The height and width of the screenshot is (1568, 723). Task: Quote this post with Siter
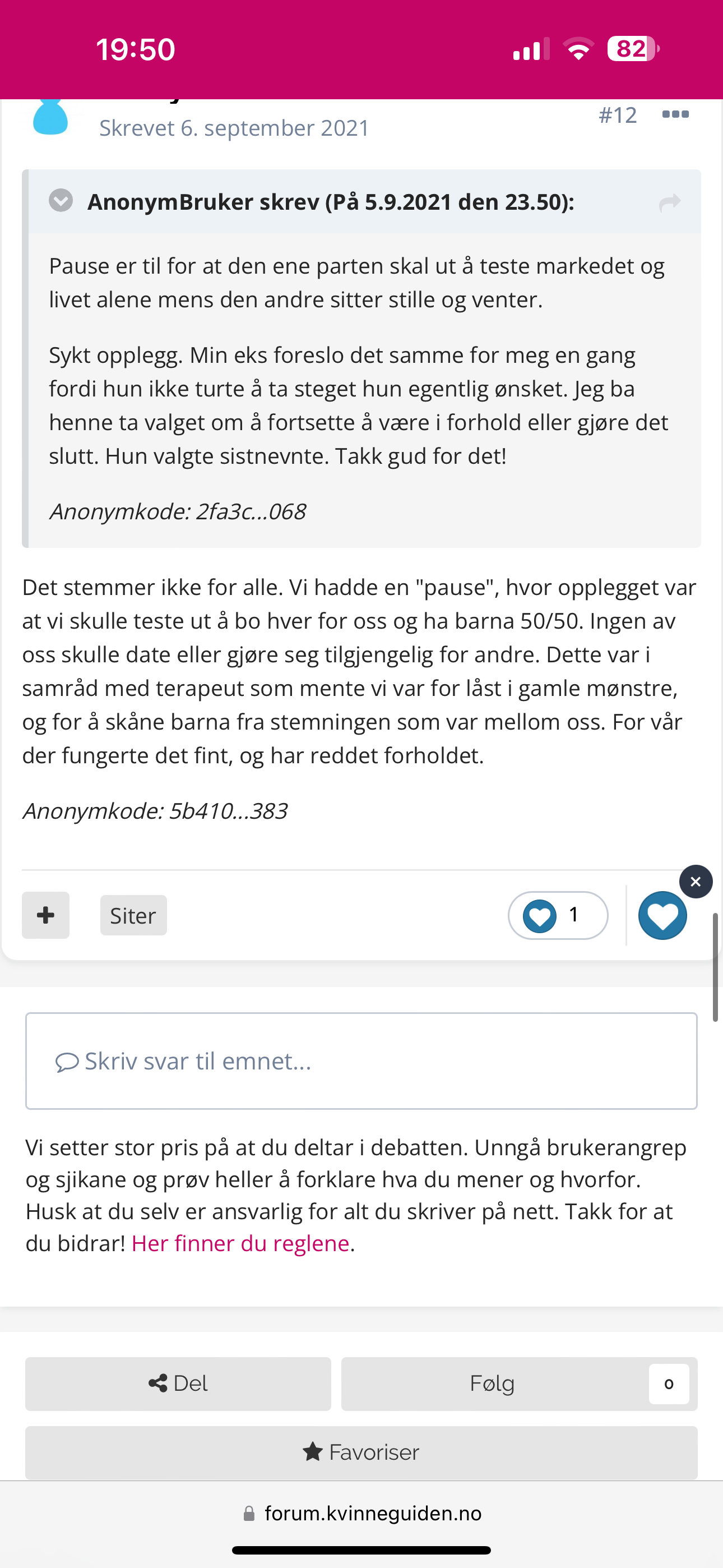click(133, 915)
